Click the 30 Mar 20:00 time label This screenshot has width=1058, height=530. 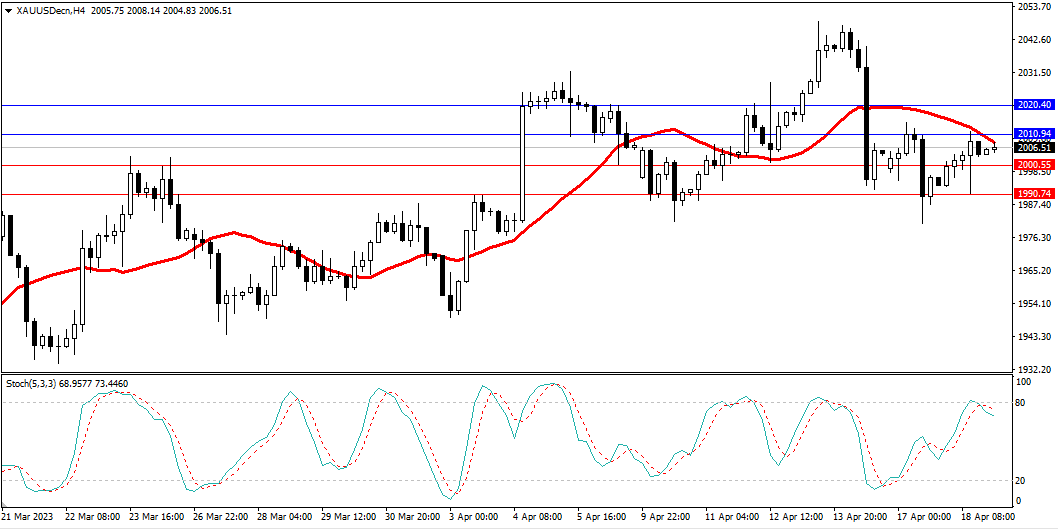point(413,516)
